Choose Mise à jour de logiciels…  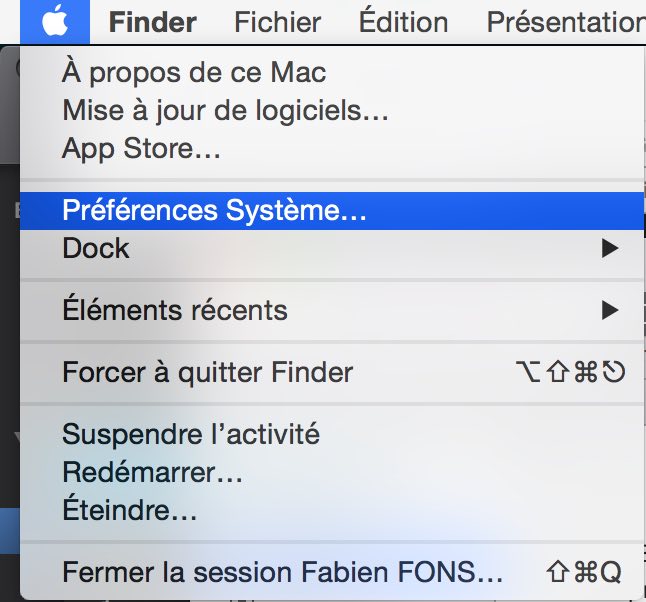pos(225,111)
